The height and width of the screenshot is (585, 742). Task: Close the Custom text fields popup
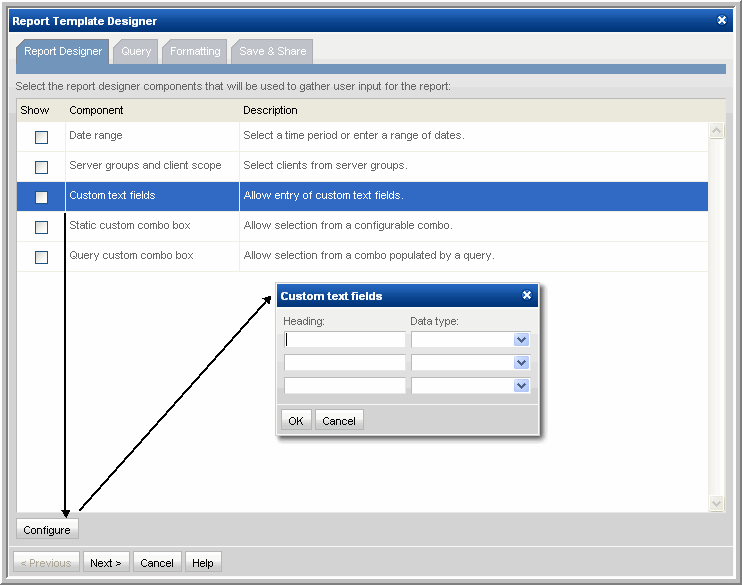point(527,296)
